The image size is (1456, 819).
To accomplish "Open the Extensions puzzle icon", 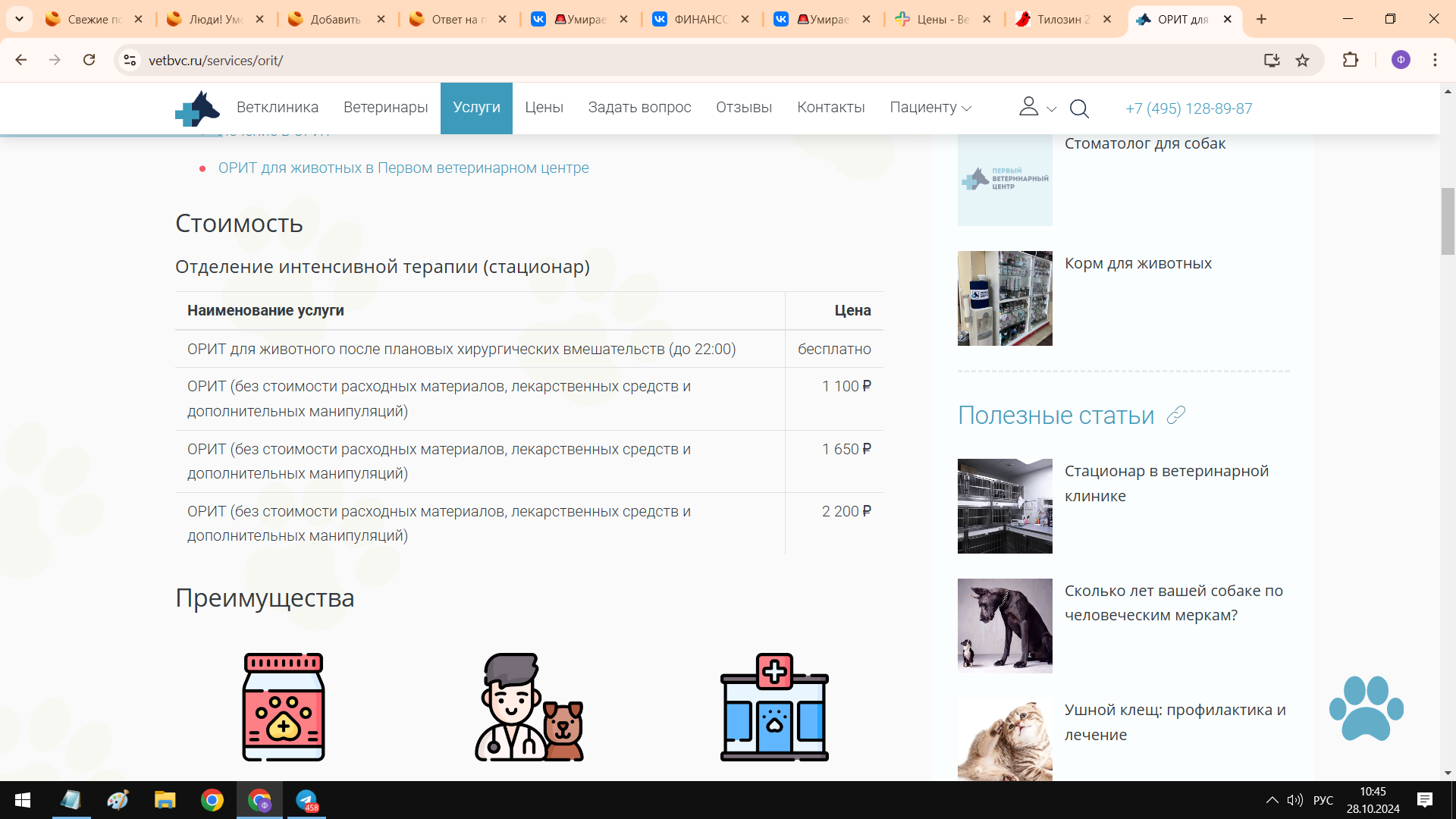I will pyautogui.click(x=1351, y=60).
